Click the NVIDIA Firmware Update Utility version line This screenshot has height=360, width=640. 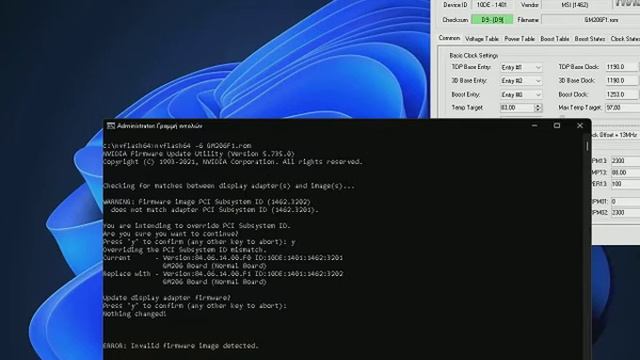click(199, 154)
